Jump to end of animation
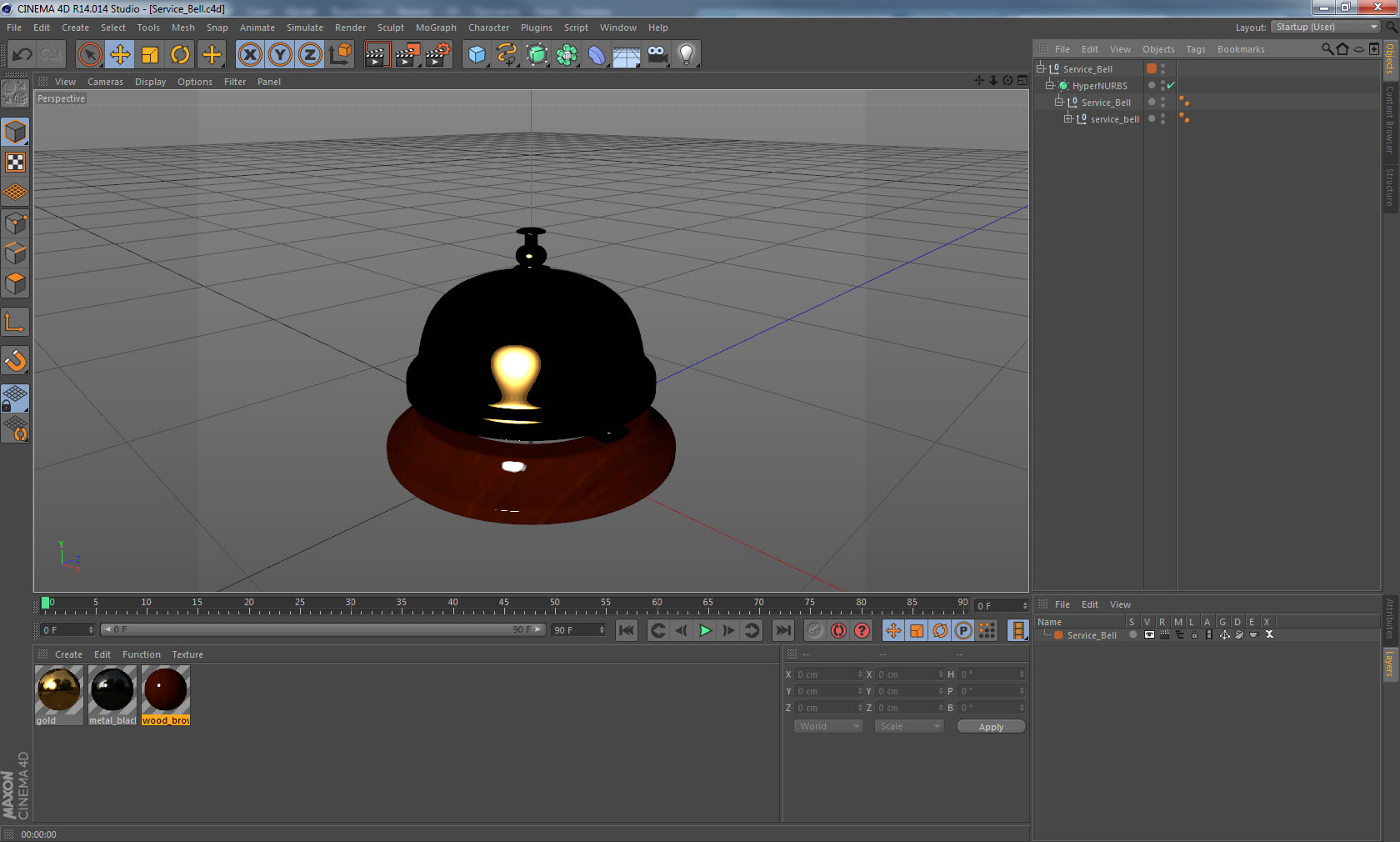The height and width of the screenshot is (842, 1400). click(x=782, y=630)
